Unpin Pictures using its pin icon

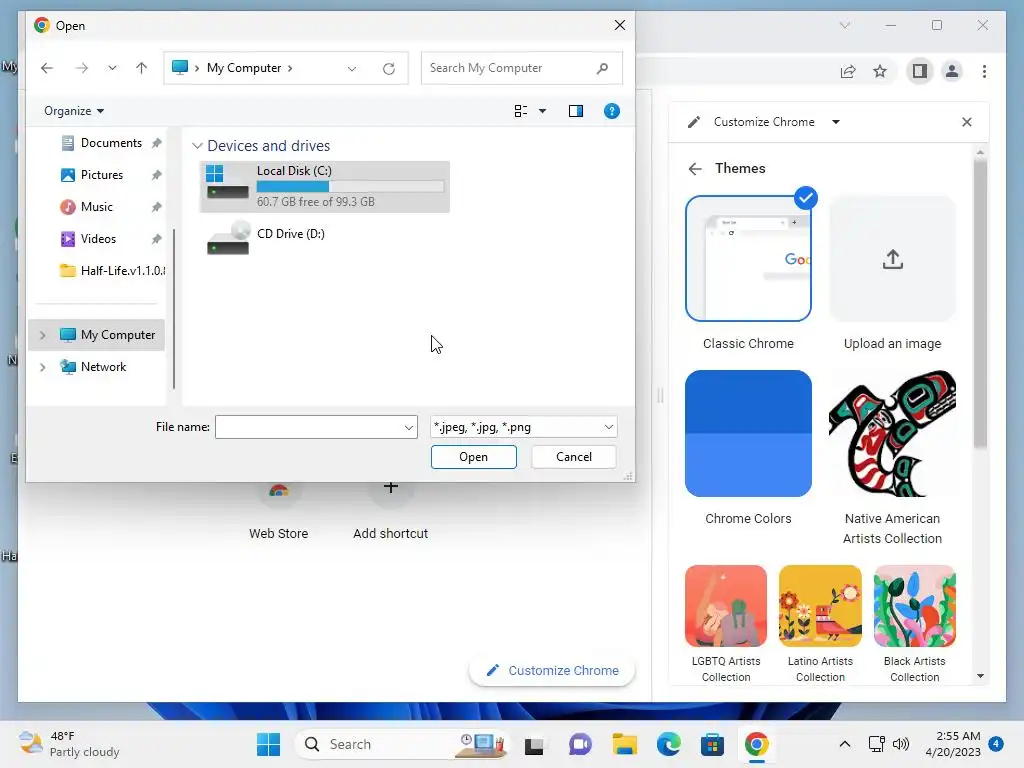pos(156,175)
